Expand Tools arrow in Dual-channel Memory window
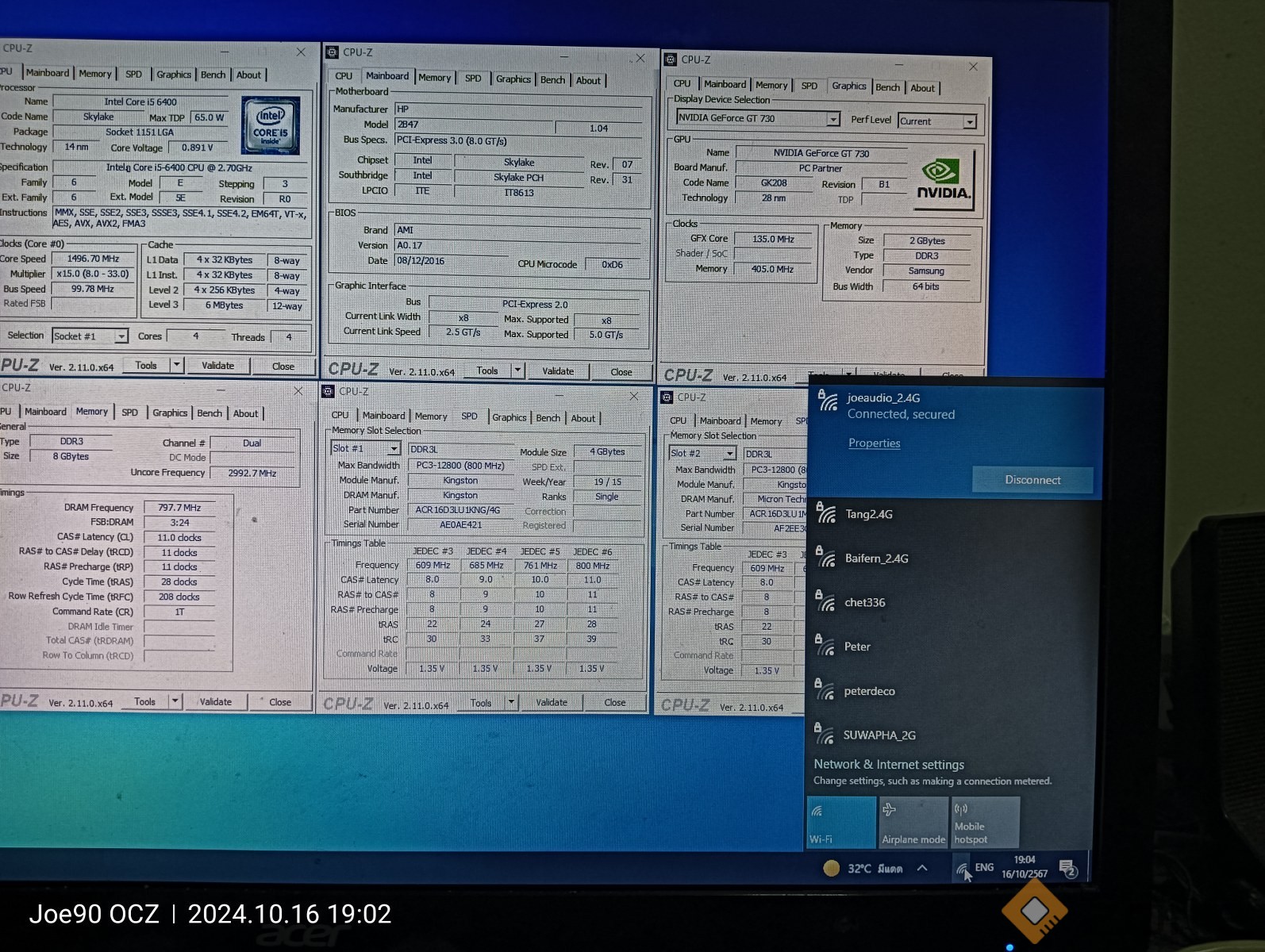The height and width of the screenshot is (952, 1265). pyautogui.click(x=175, y=702)
